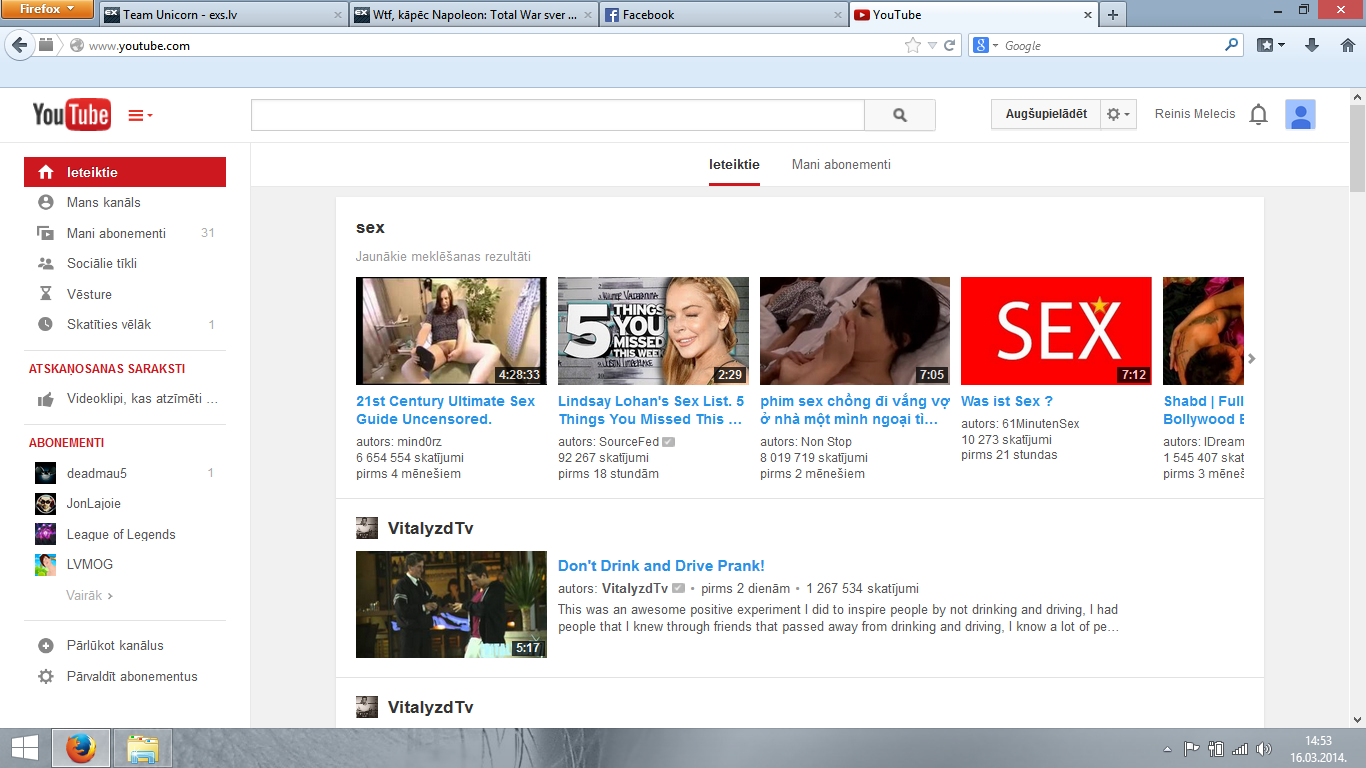Click the Firefox menu button

48,9
